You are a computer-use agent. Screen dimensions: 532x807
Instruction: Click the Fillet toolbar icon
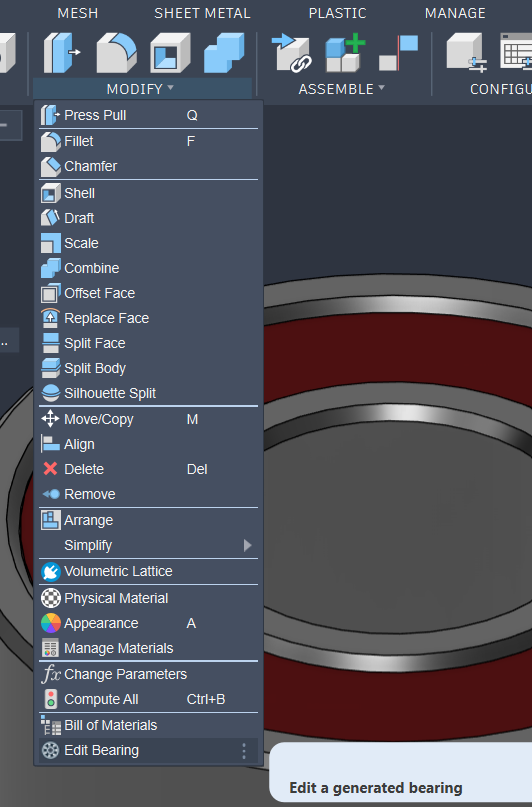click(x=117, y=52)
